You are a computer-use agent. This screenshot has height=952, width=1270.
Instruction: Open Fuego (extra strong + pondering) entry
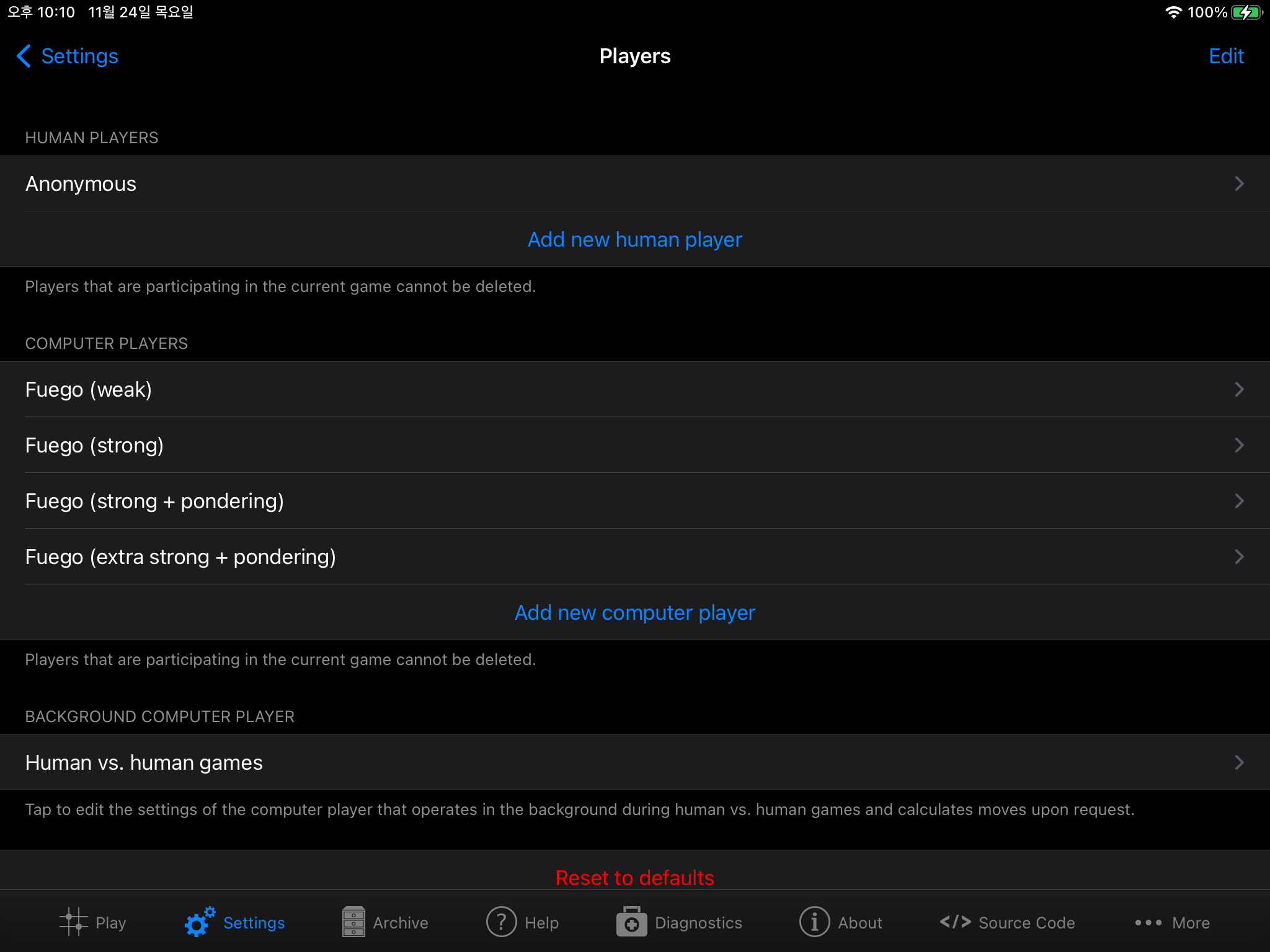[180, 557]
